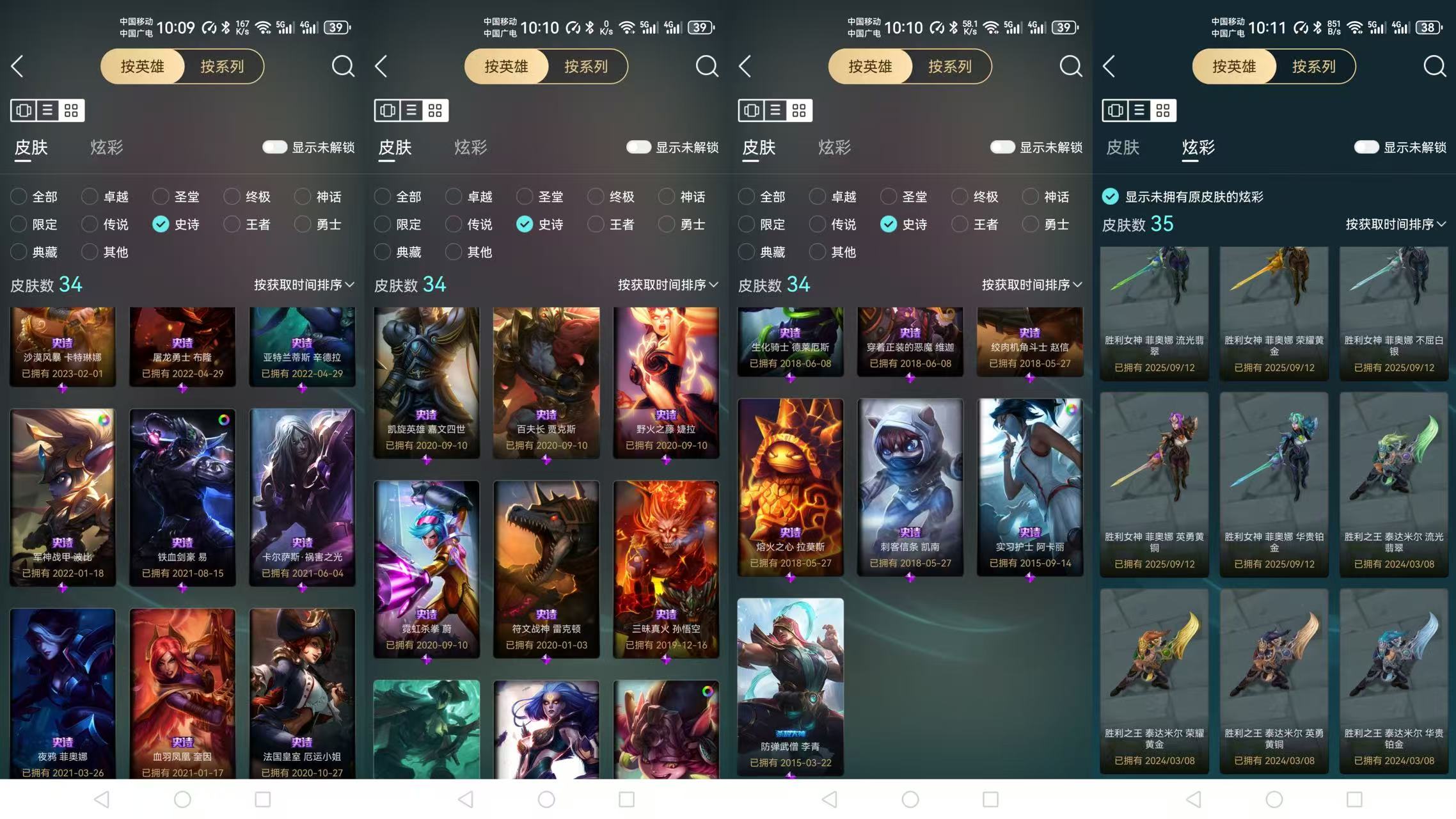Image resolution: width=1456 pixels, height=819 pixels.
Task: Open 按获取时间排序 dropdown beside 皮肤数 35
Action: [1396, 225]
